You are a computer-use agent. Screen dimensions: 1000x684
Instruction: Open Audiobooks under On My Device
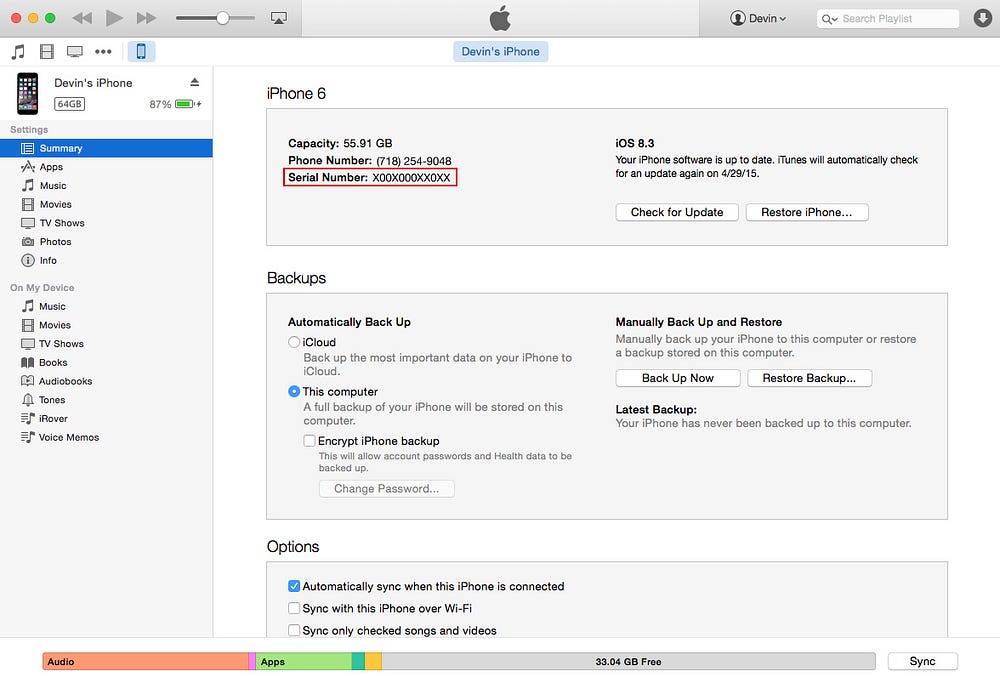(106, 381)
